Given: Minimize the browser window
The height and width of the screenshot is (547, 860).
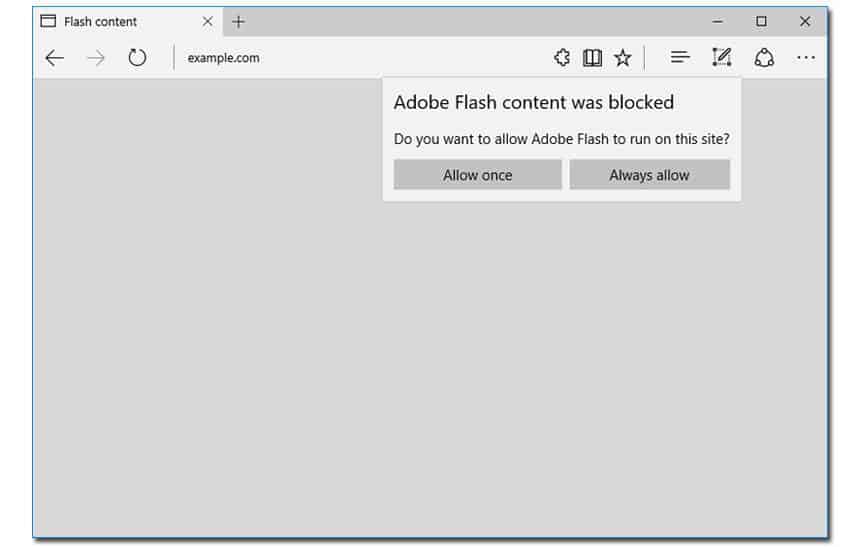Looking at the screenshot, I should coord(717,21).
